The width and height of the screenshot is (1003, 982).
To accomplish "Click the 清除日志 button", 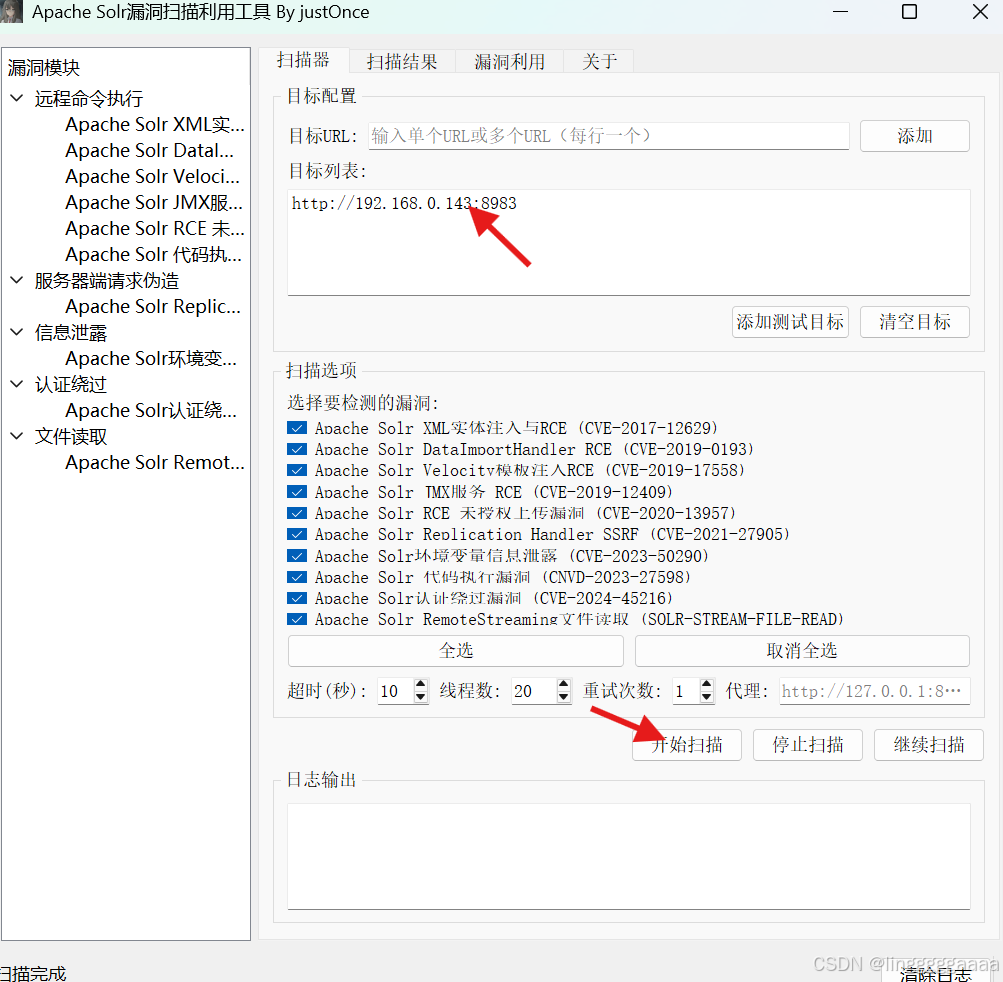I will pyautogui.click(x=936, y=973).
